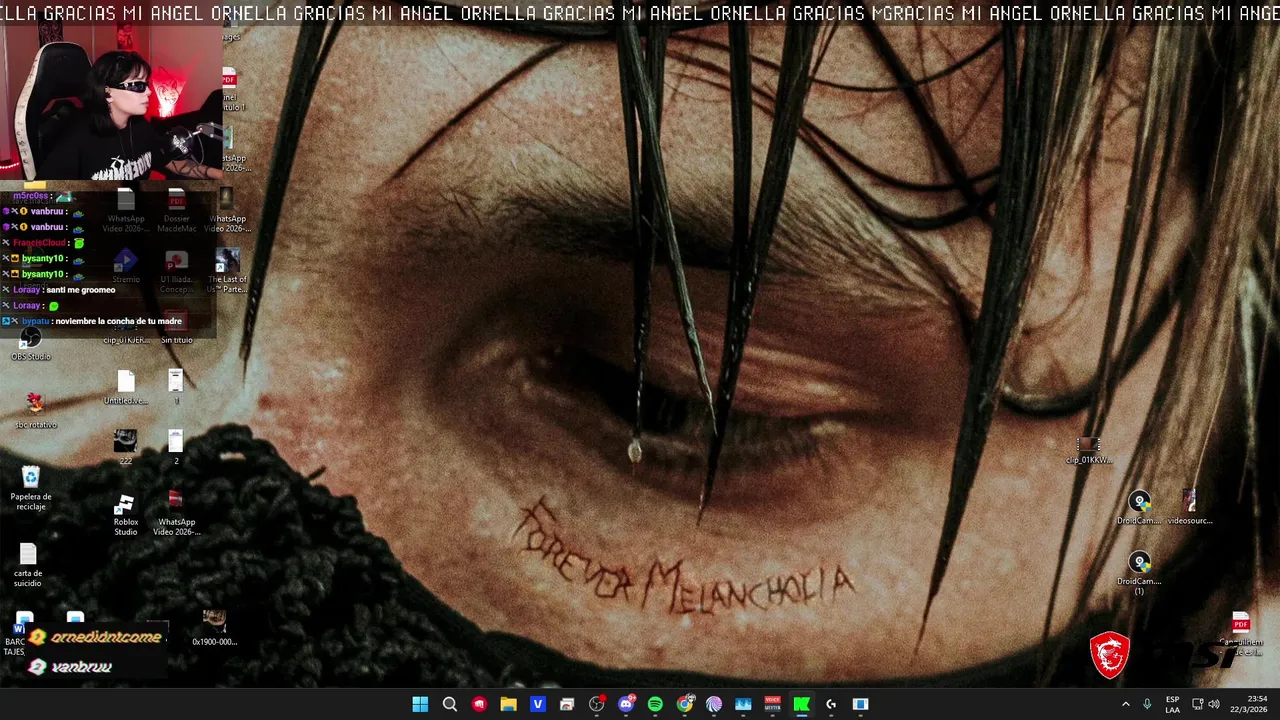Image resolution: width=1280 pixels, height=720 pixels.
Task: Click vanbruu rank 2 in leaderboard overlay
Action: [81, 667]
